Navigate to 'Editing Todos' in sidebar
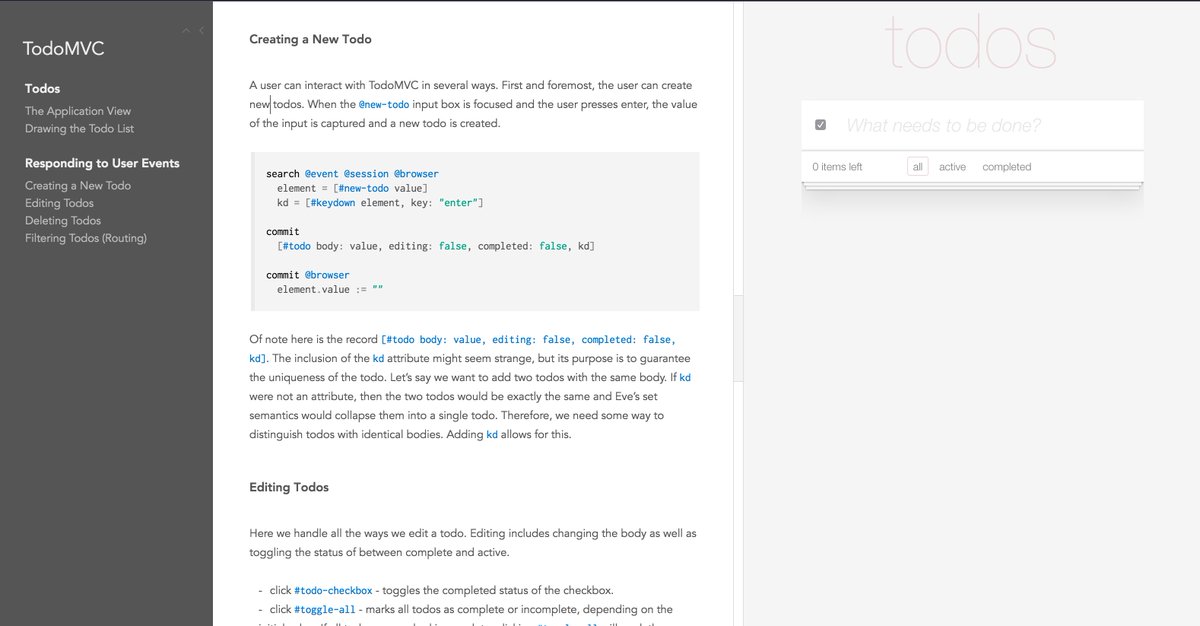 (x=59, y=203)
